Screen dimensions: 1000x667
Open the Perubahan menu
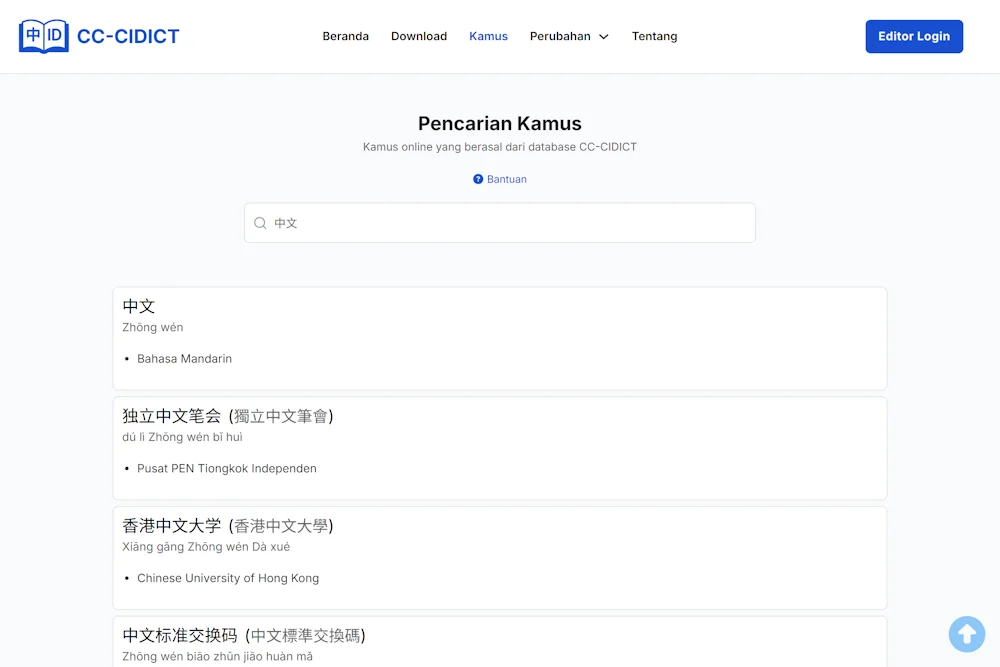[x=562, y=36]
